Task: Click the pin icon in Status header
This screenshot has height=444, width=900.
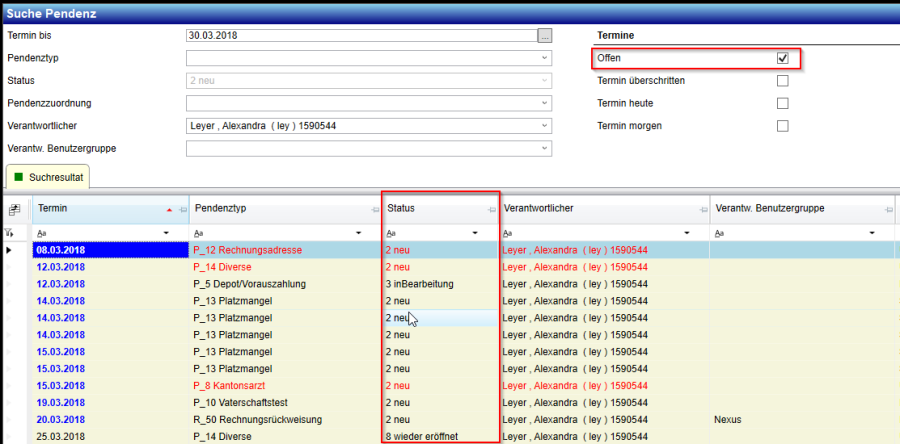Action: (x=490, y=209)
